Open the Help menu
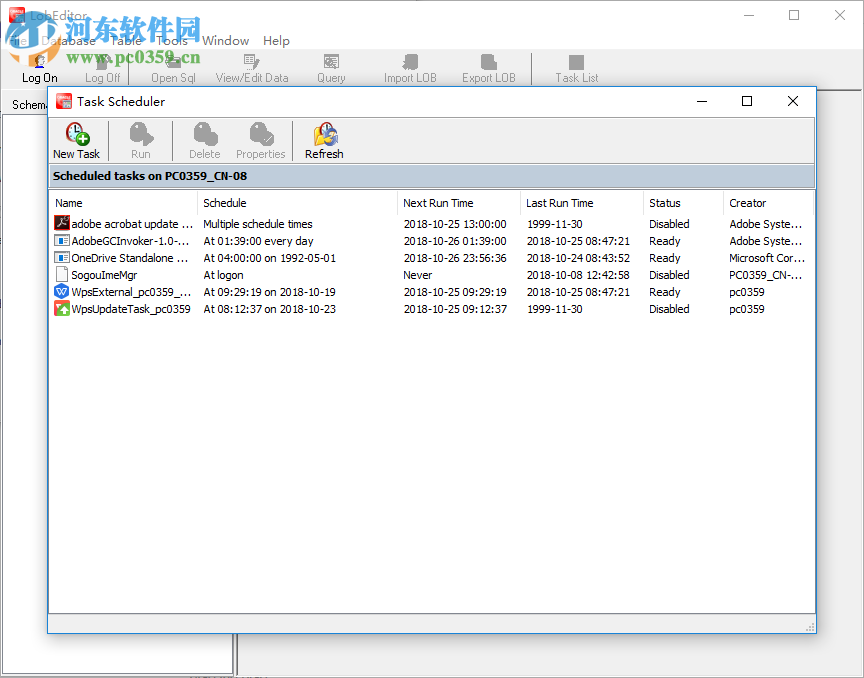 click(x=276, y=40)
